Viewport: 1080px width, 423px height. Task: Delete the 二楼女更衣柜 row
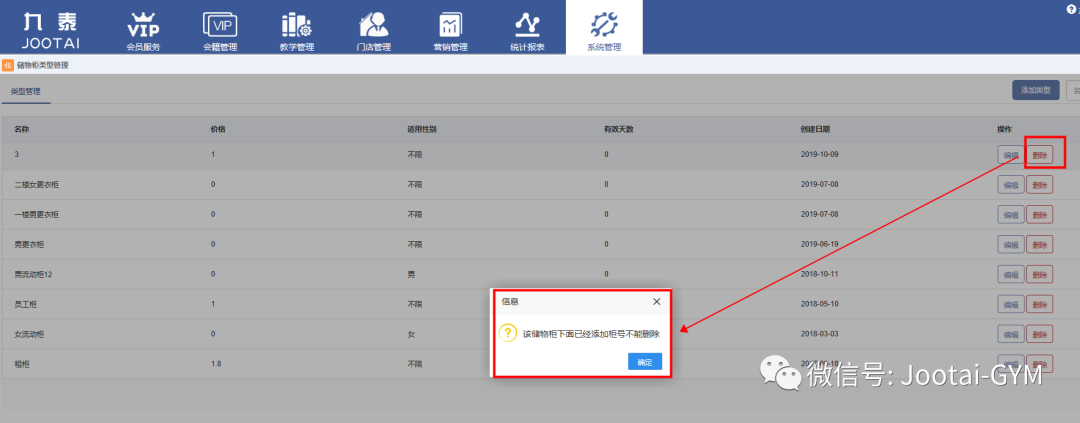(1039, 185)
